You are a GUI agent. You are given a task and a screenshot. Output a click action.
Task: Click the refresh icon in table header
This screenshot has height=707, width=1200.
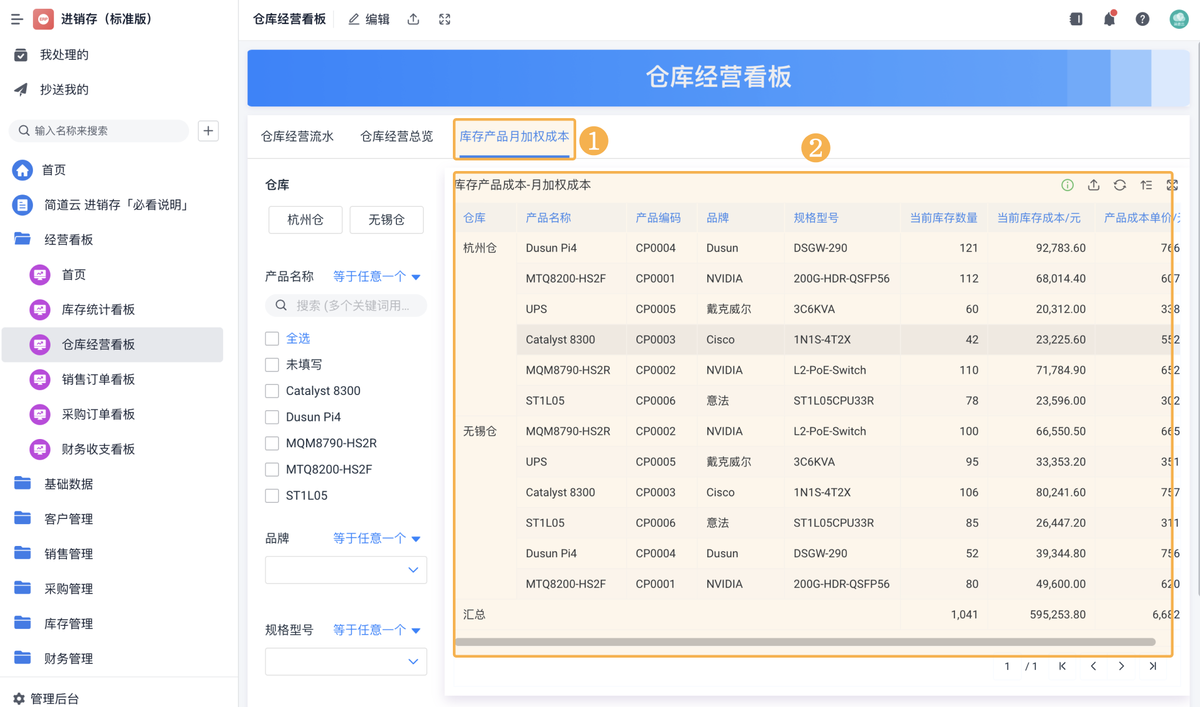point(1120,185)
